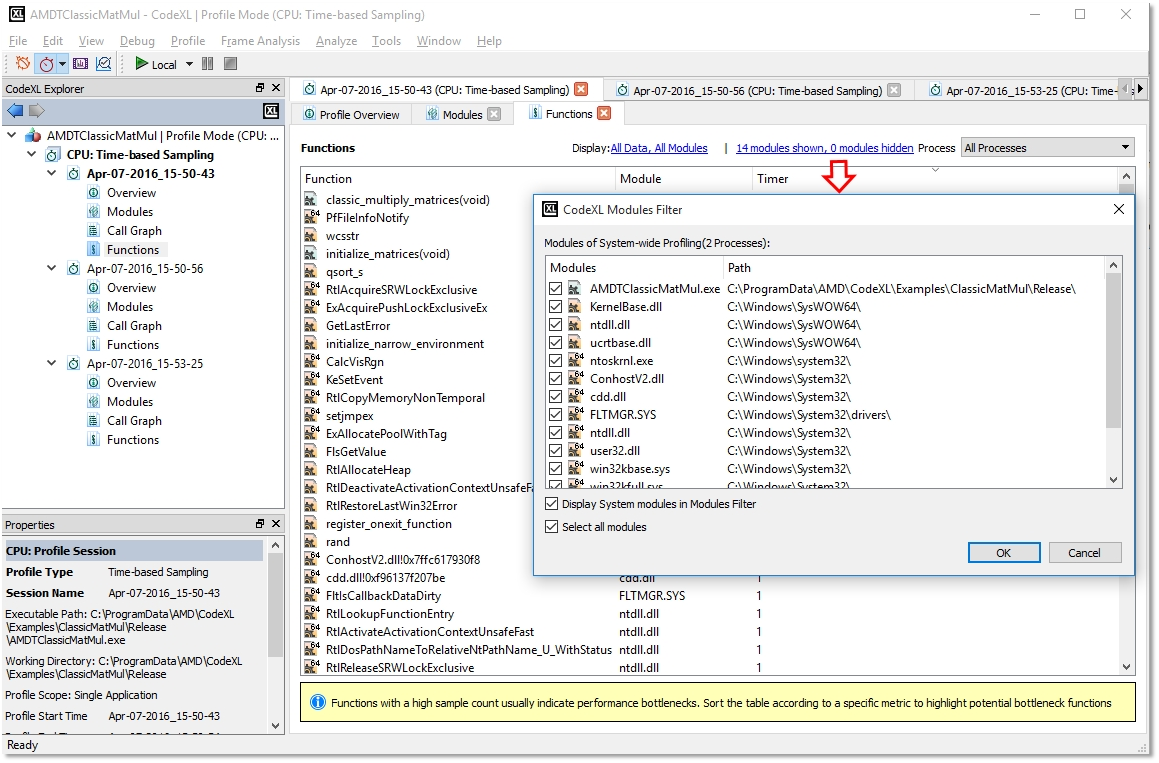Collapse AMDTClassicMatMul project tree node
The height and width of the screenshot is (763, 1159).
pyautogui.click(x=12, y=135)
